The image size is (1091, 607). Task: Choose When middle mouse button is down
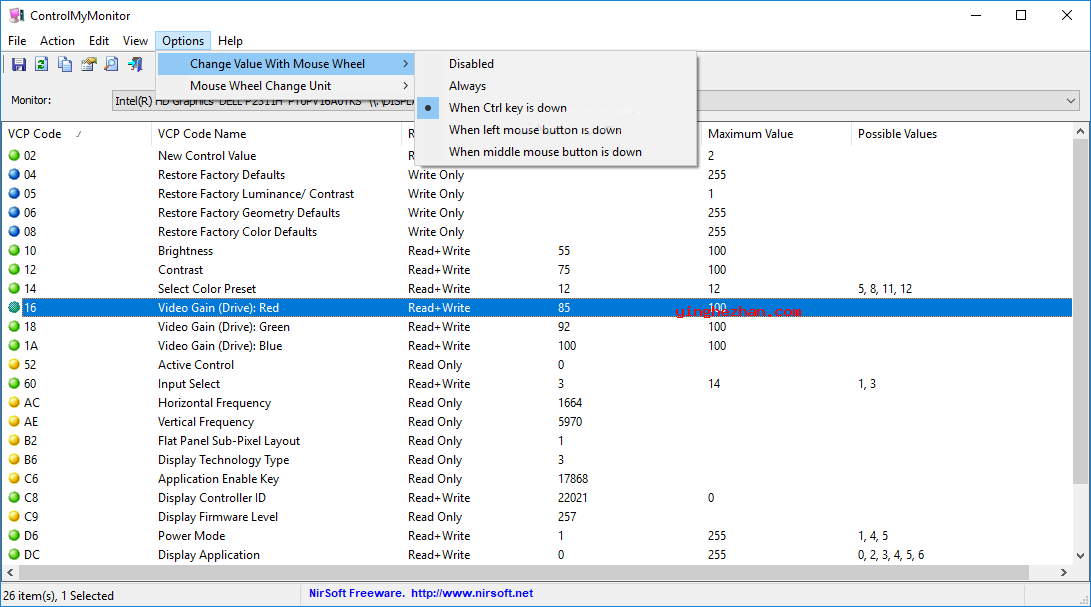pos(556,152)
